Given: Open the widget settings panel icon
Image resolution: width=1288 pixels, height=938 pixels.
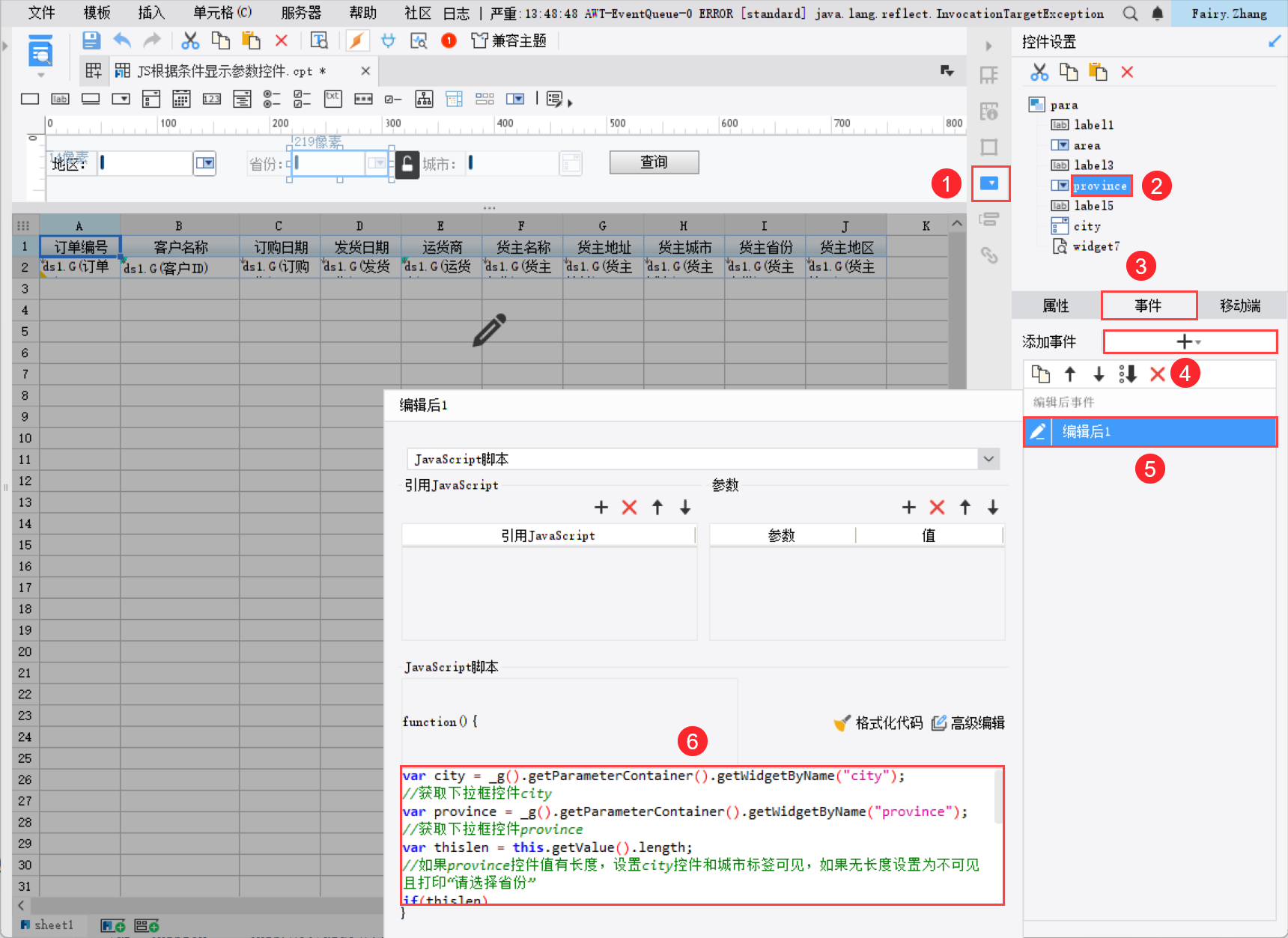Looking at the screenshot, I should [x=990, y=183].
